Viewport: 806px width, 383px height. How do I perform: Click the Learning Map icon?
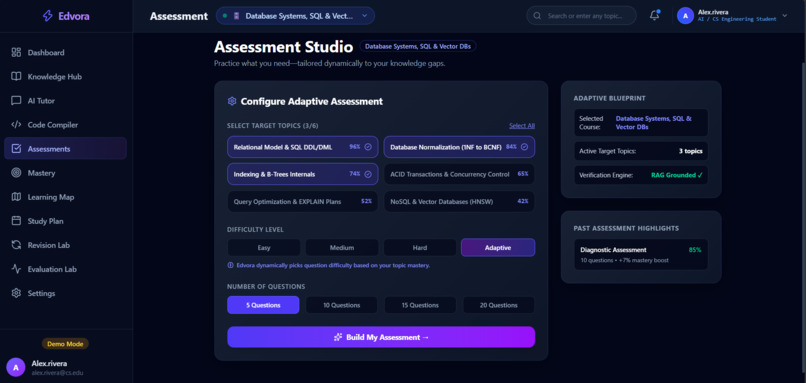point(16,197)
